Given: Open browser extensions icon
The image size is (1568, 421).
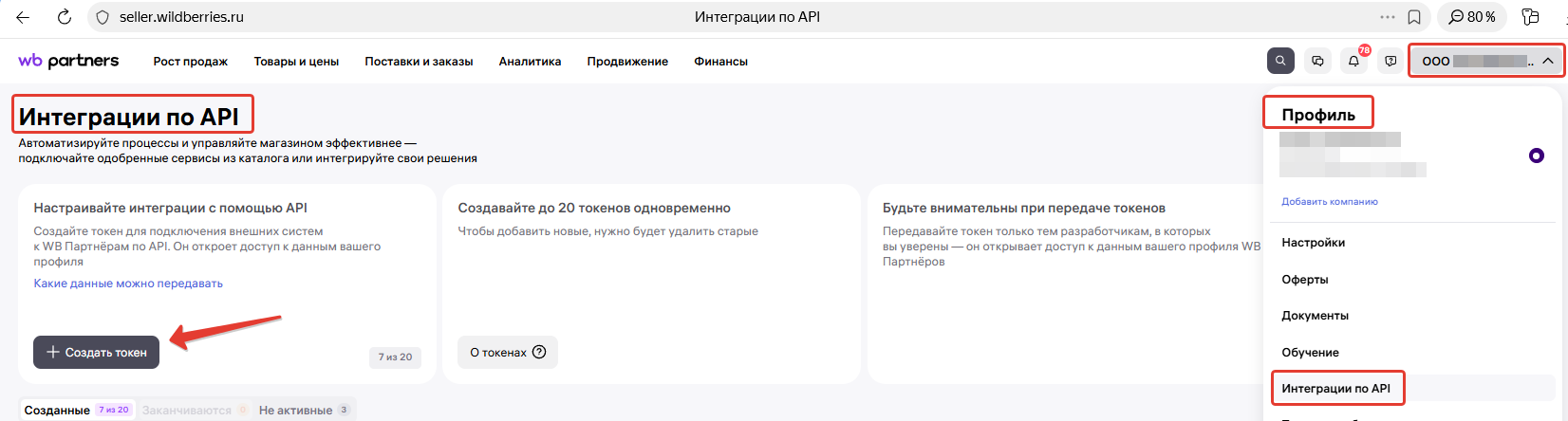Looking at the screenshot, I should [x=1530, y=17].
